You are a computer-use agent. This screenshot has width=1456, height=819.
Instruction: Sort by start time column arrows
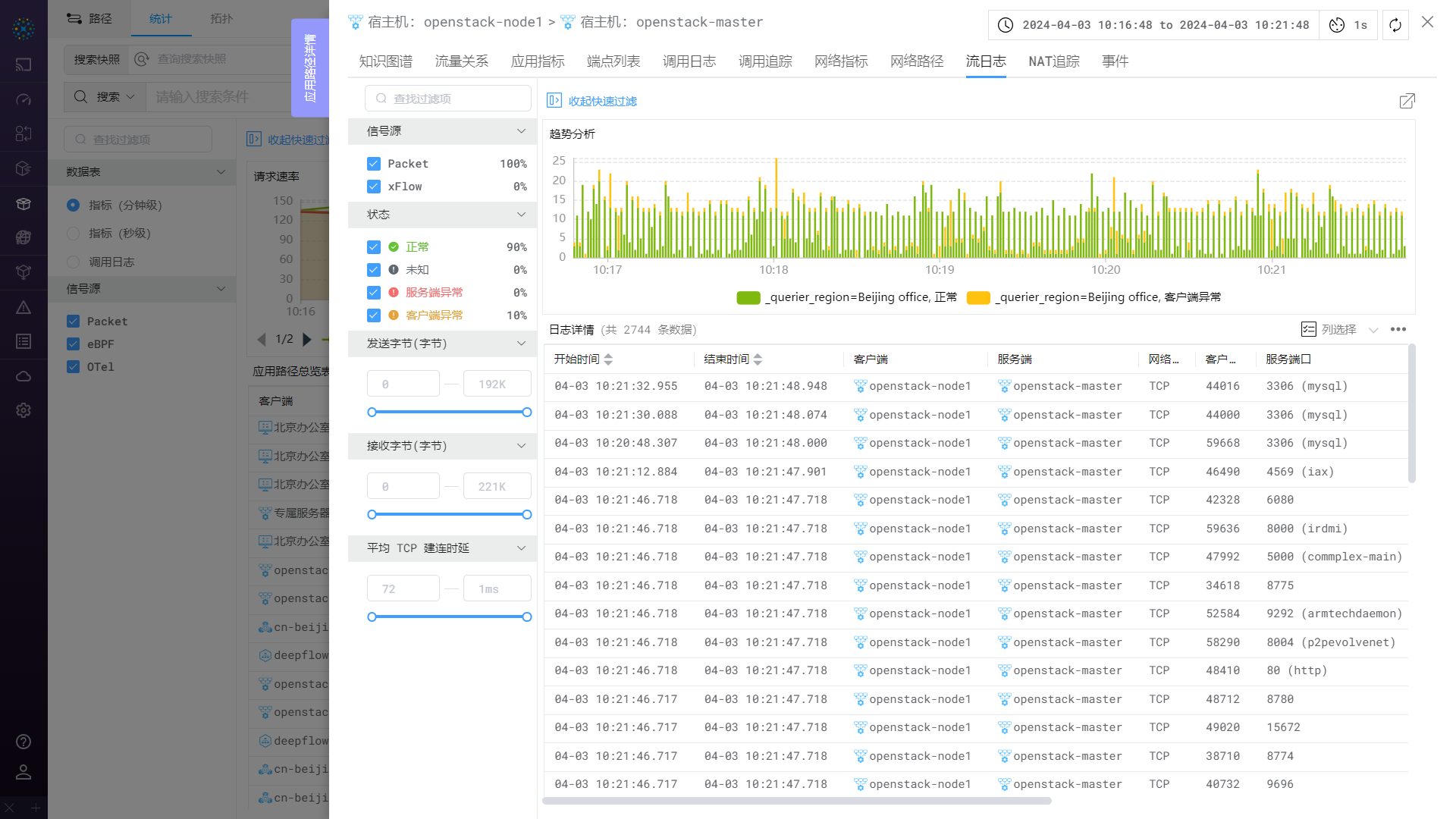(608, 359)
